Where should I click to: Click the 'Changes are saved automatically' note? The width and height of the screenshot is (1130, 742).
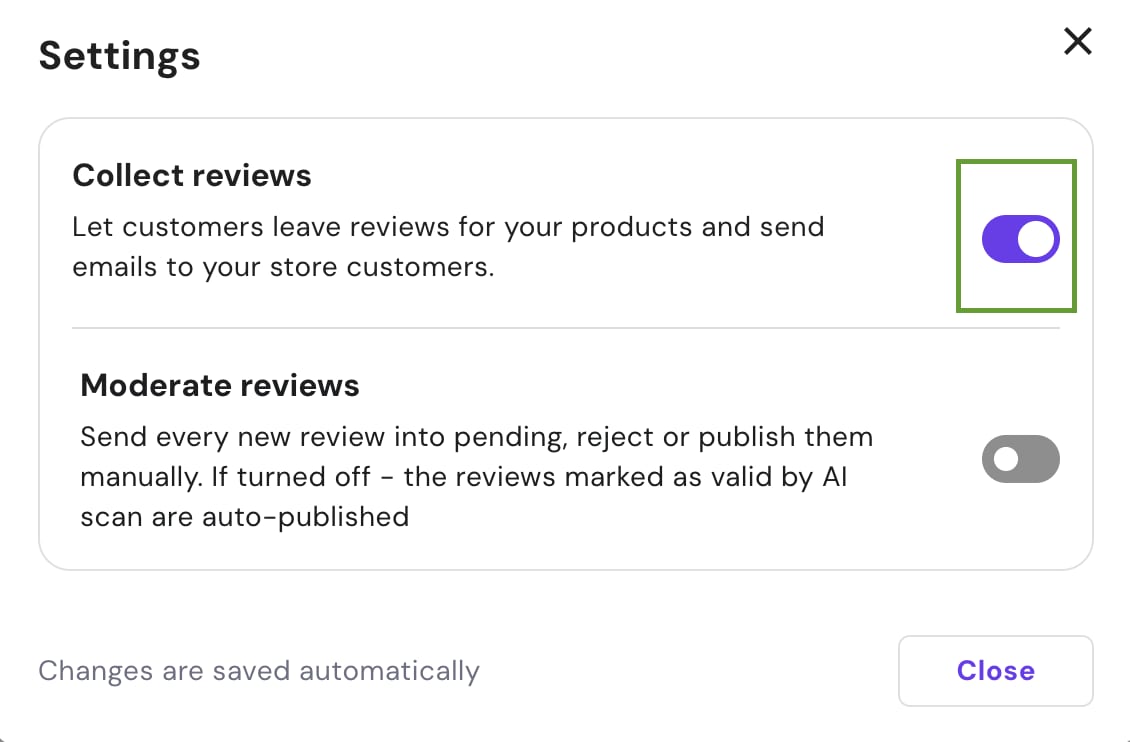[259, 670]
